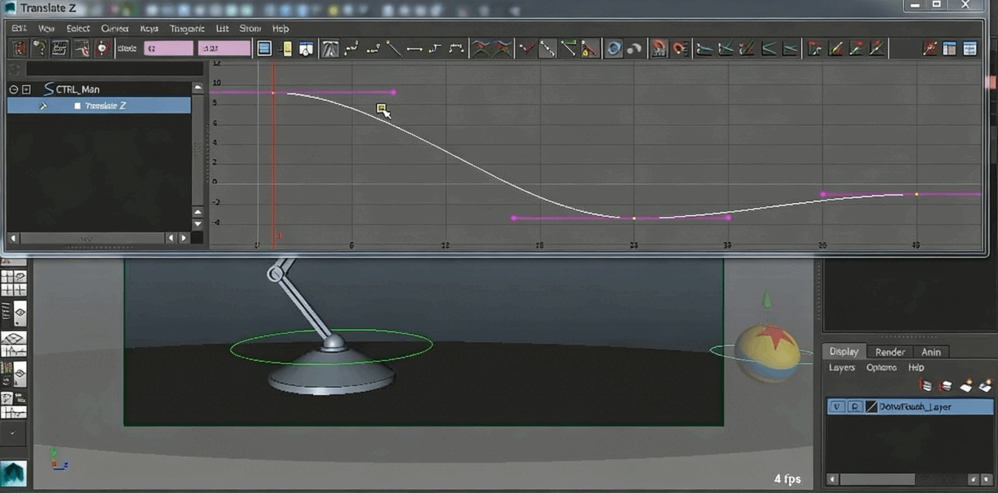This screenshot has height=493, width=998.
Task: Click the flat tangents toolbar icon
Action: coord(415,48)
